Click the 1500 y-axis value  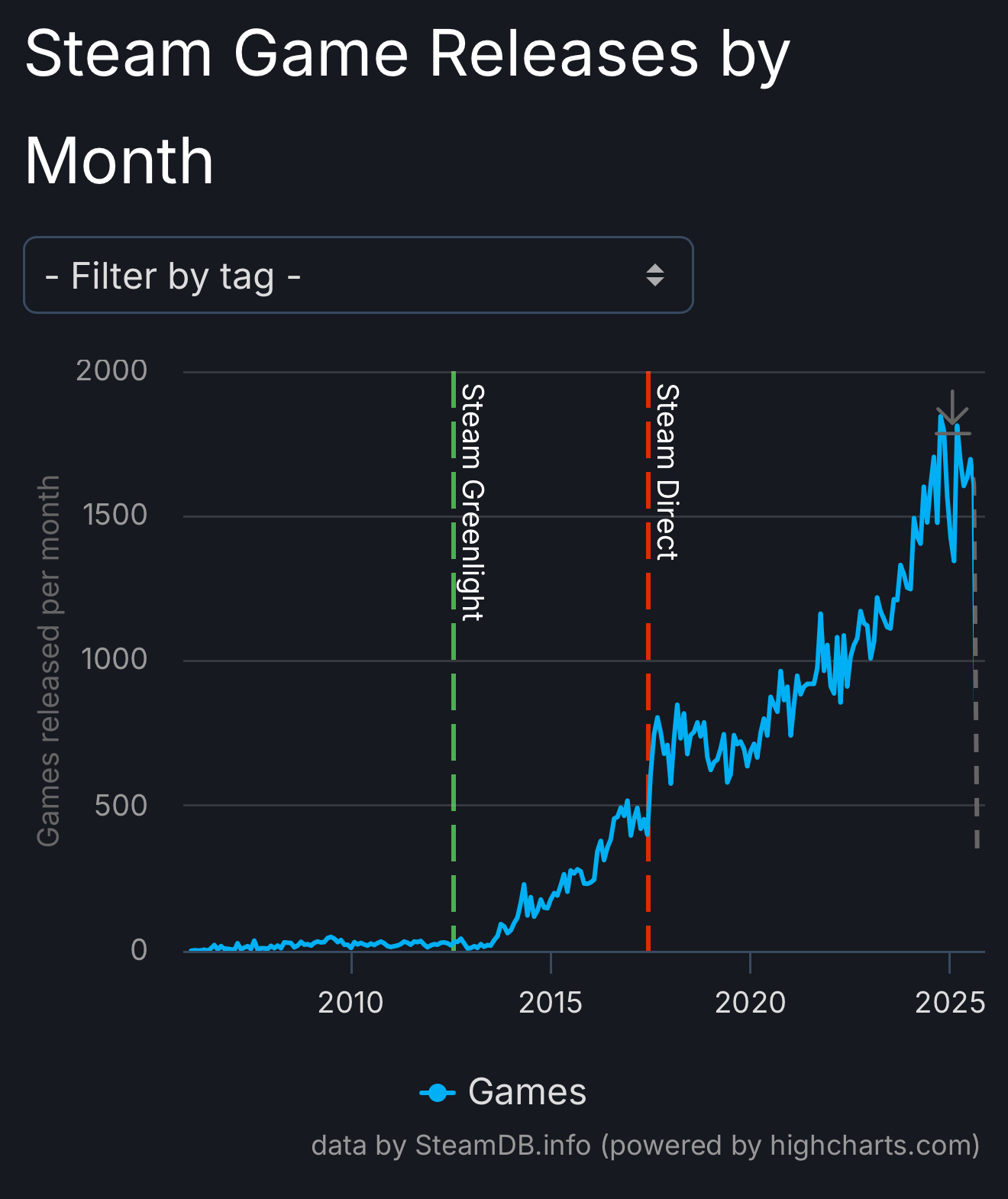coord(115,515)
